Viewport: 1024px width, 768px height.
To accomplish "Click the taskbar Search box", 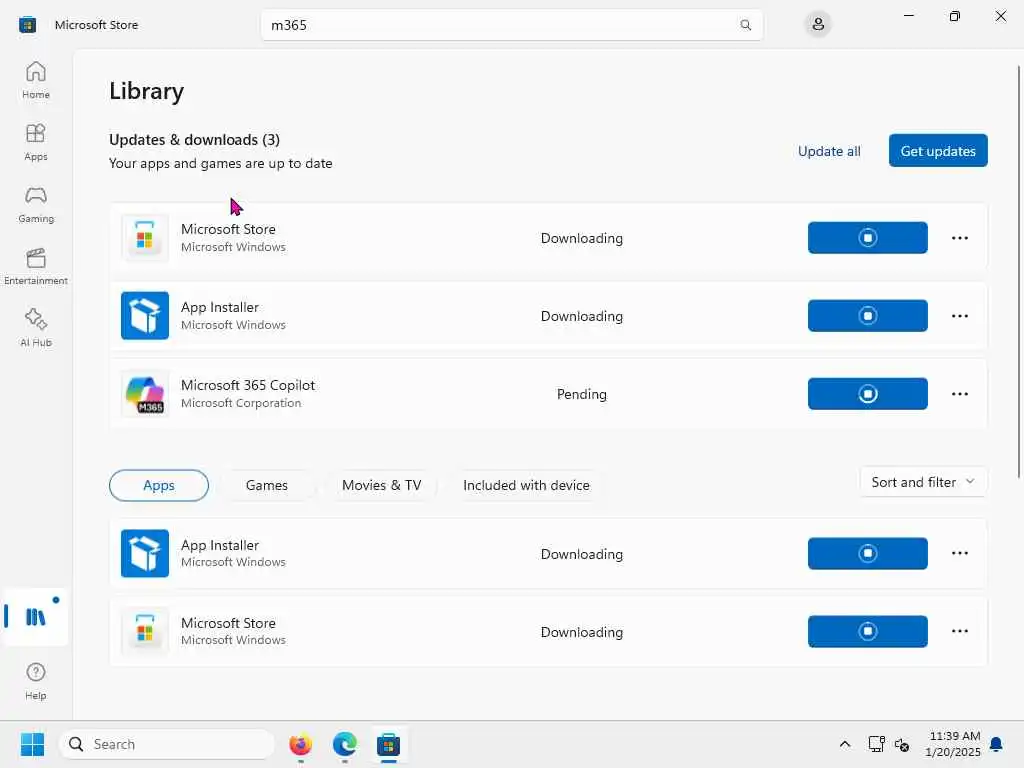I will (167, 744).
